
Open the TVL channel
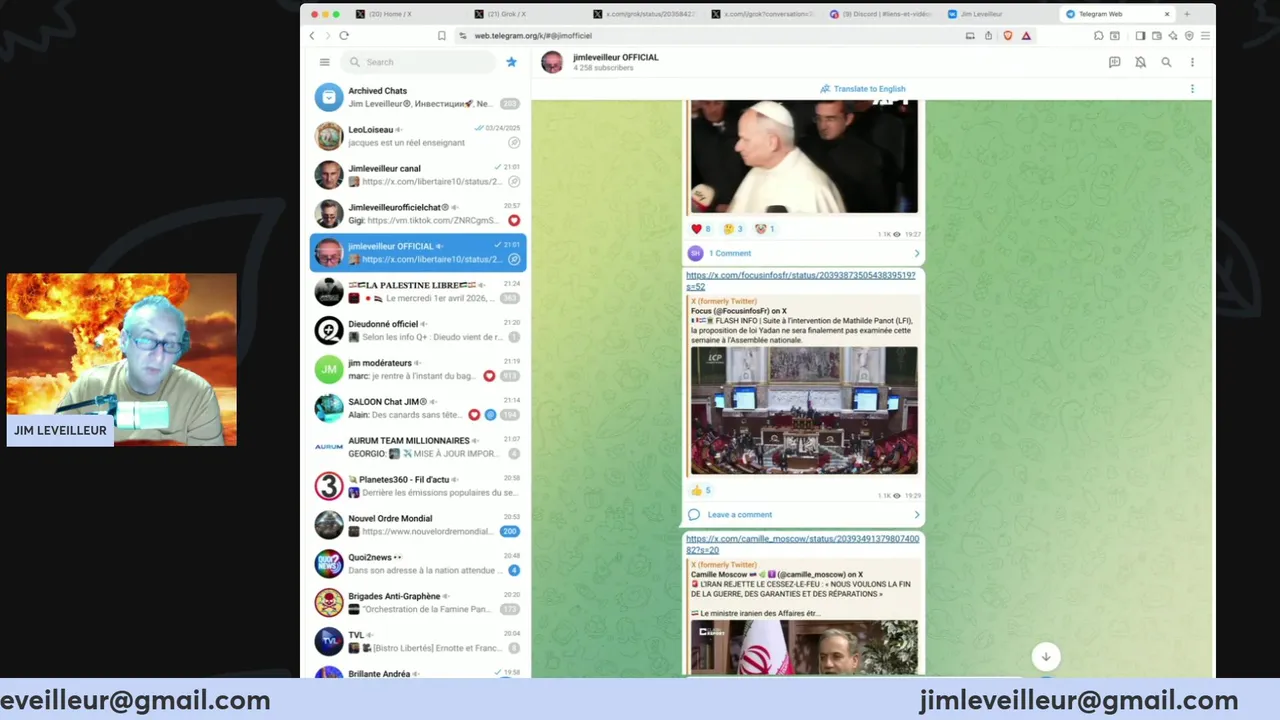tap(418, 641)
